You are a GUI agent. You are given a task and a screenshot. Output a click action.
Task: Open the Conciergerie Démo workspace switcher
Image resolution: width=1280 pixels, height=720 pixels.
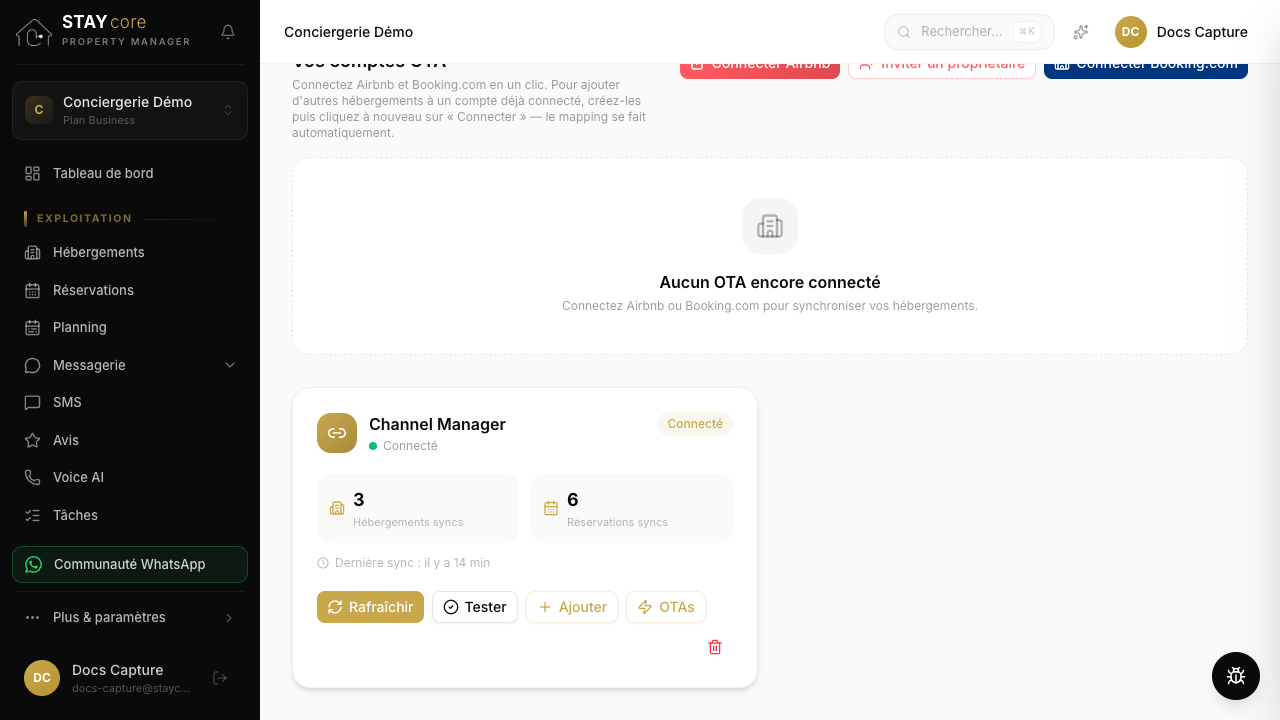[130, 110]
